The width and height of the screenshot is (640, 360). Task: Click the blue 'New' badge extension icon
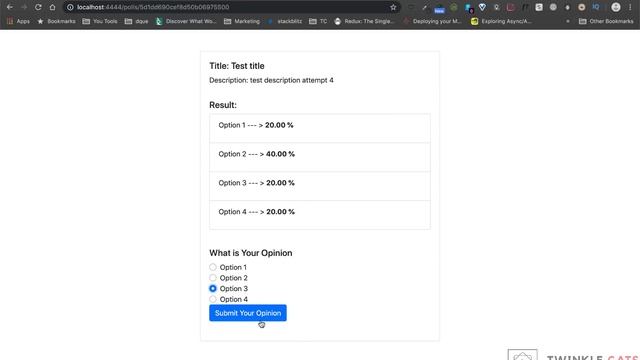(x=439, y=9)
